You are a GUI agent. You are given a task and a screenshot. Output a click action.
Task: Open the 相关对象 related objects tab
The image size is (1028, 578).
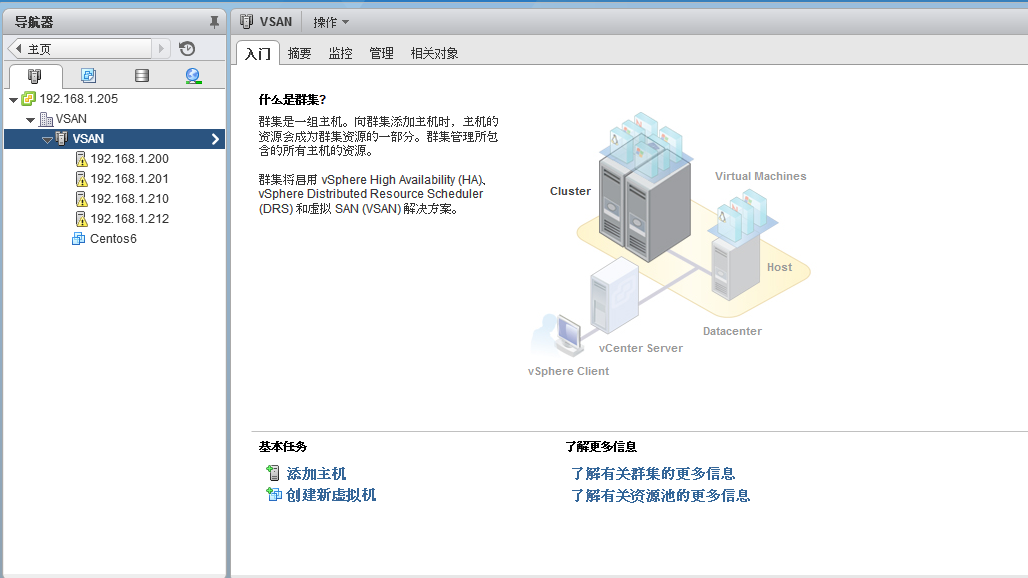(434, 53)
